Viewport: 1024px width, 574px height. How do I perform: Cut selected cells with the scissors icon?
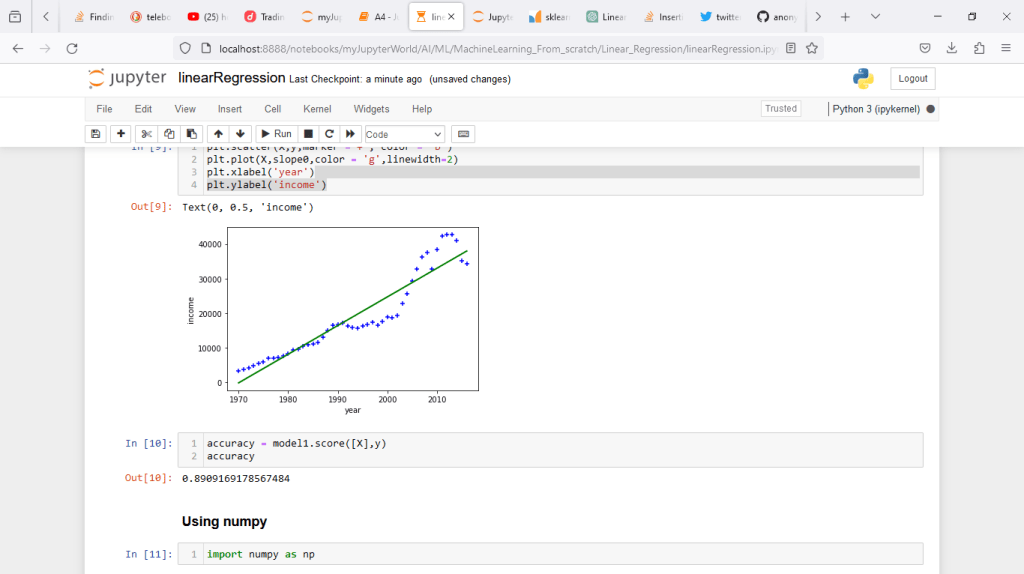tap(146, 134)
